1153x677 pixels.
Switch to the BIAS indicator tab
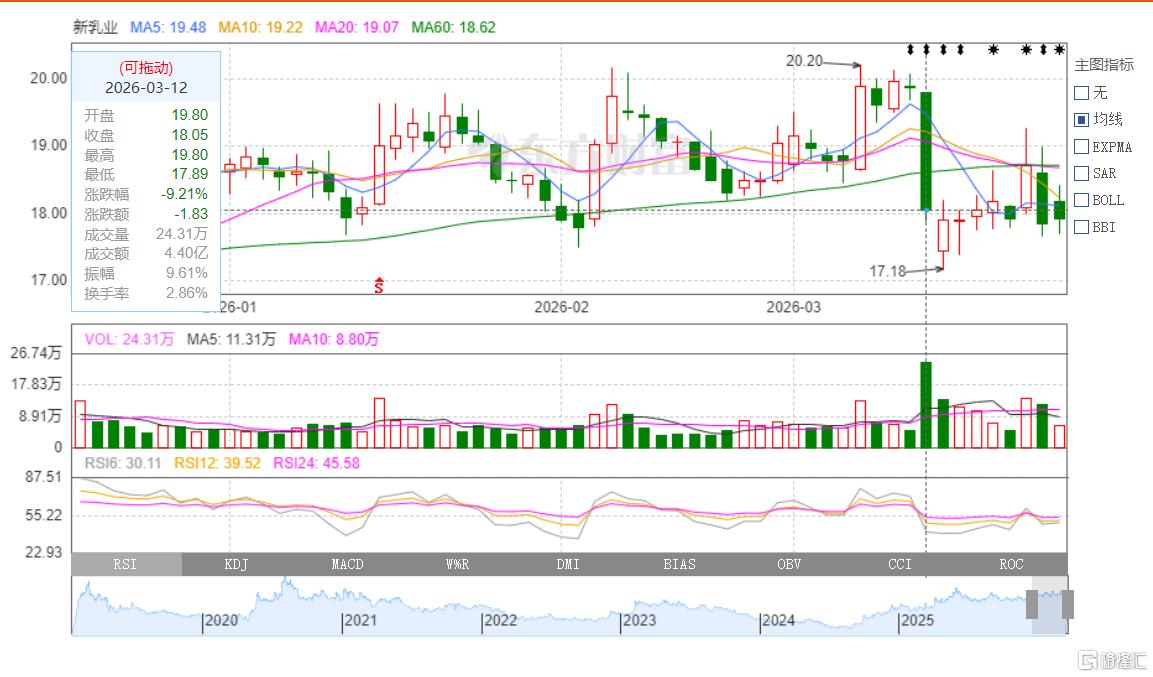tap(679, 564)
